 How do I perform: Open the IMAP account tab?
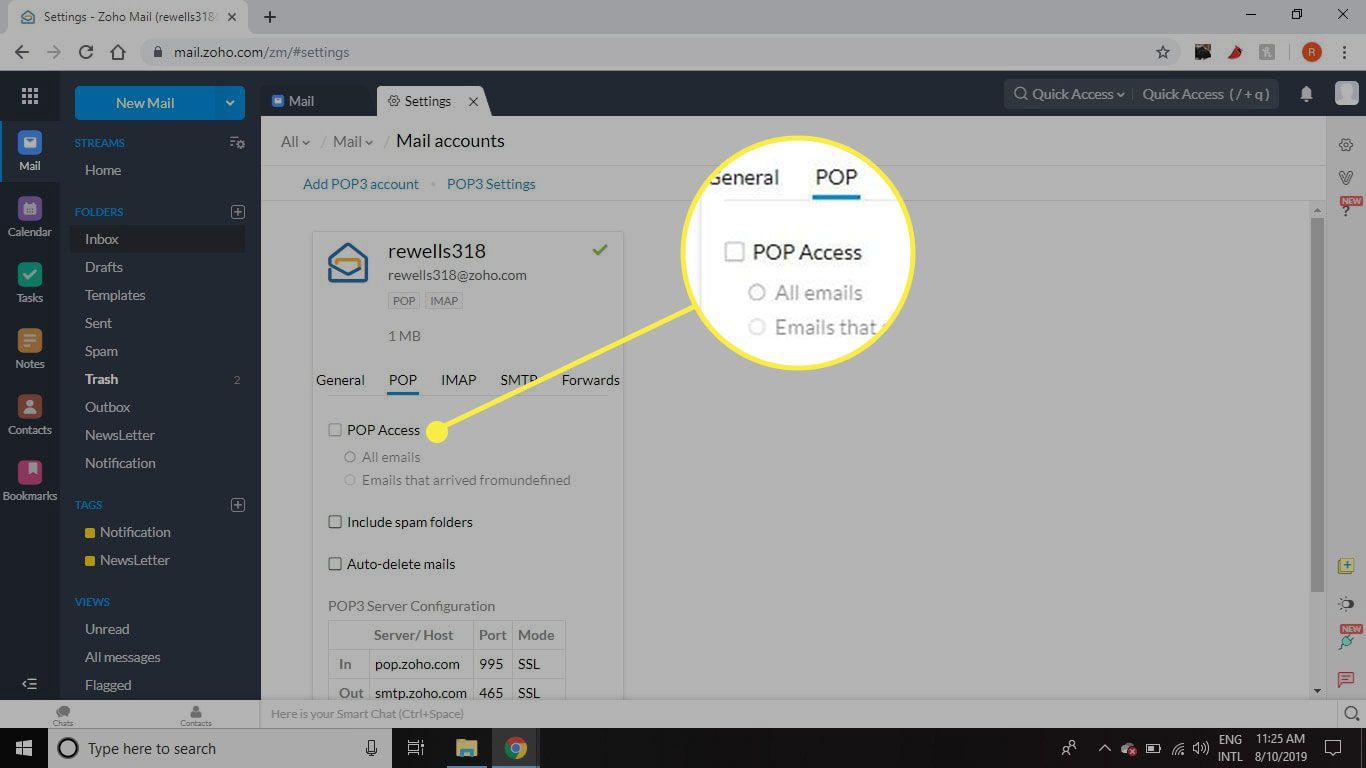pos(459,380)
